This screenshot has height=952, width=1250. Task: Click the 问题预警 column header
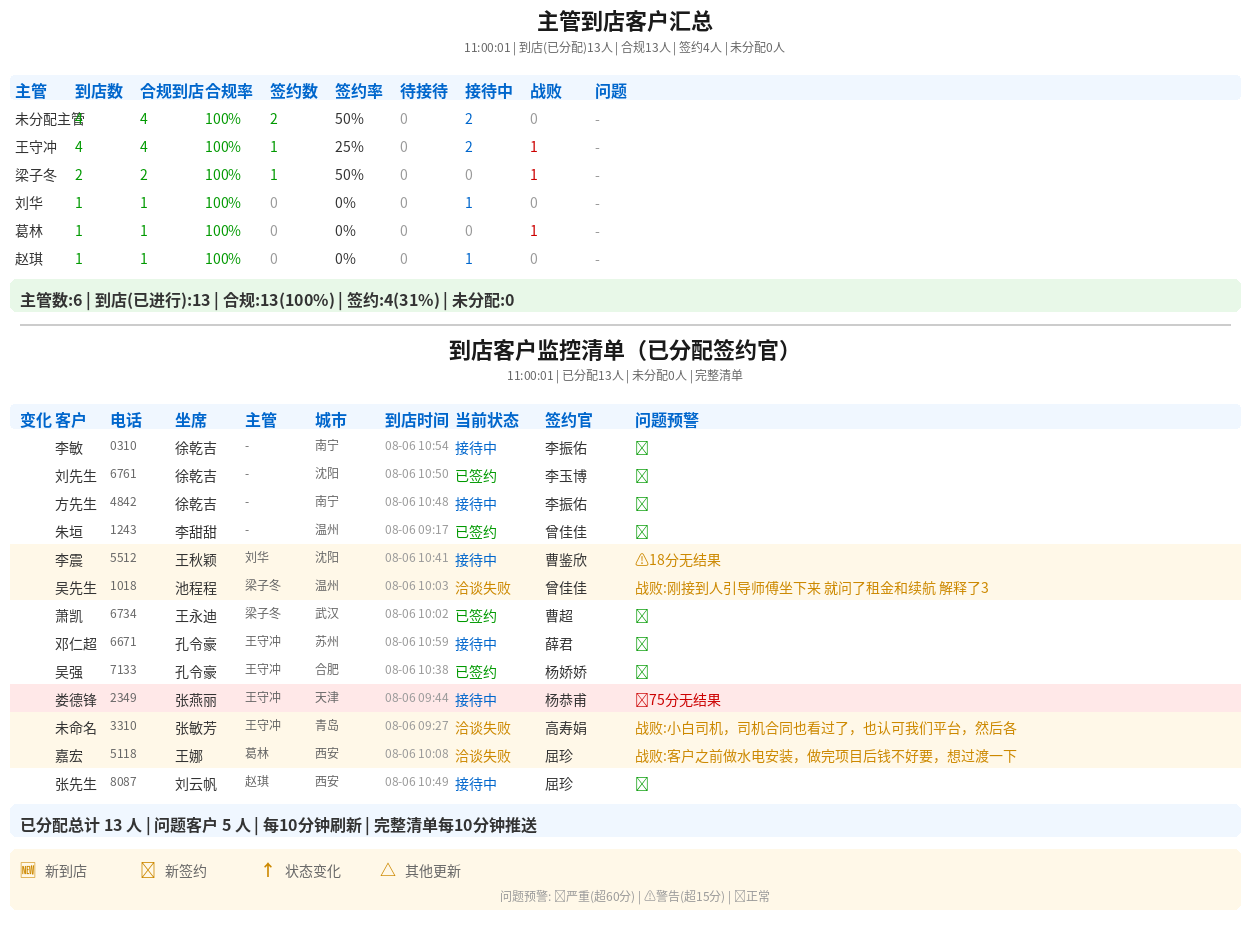click(x=667, y=420)
